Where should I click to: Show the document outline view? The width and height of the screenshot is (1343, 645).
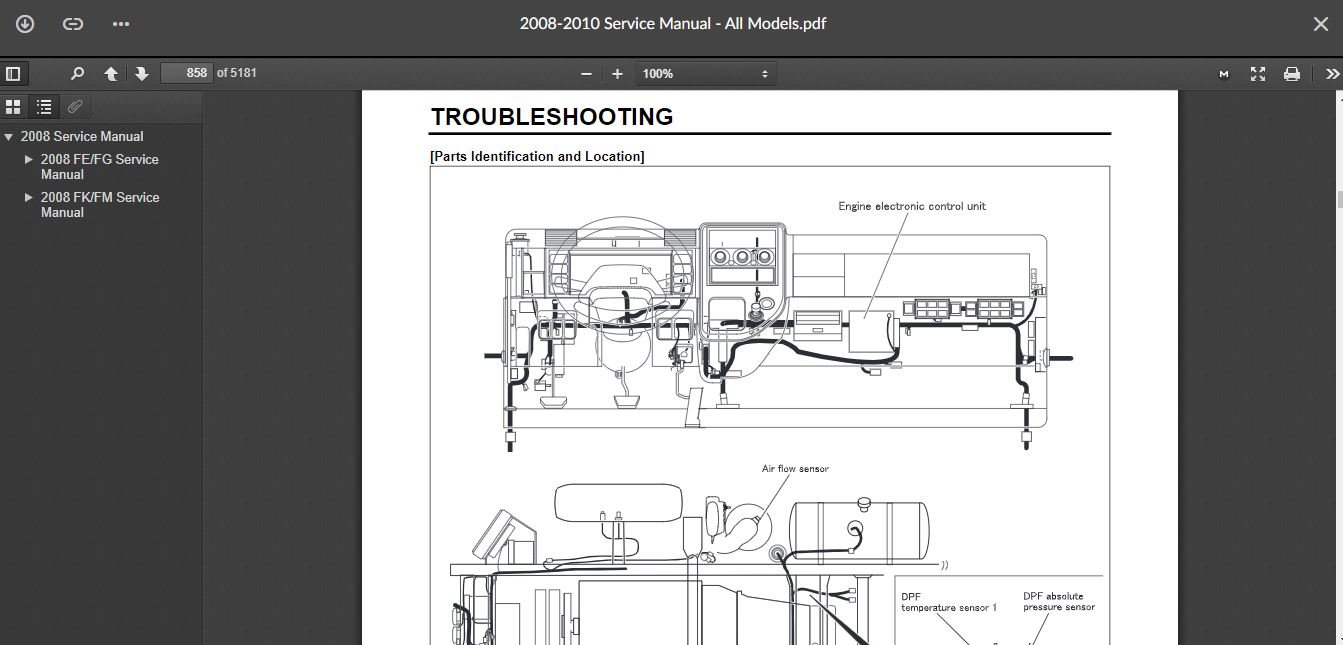click(x=44, y=106)
